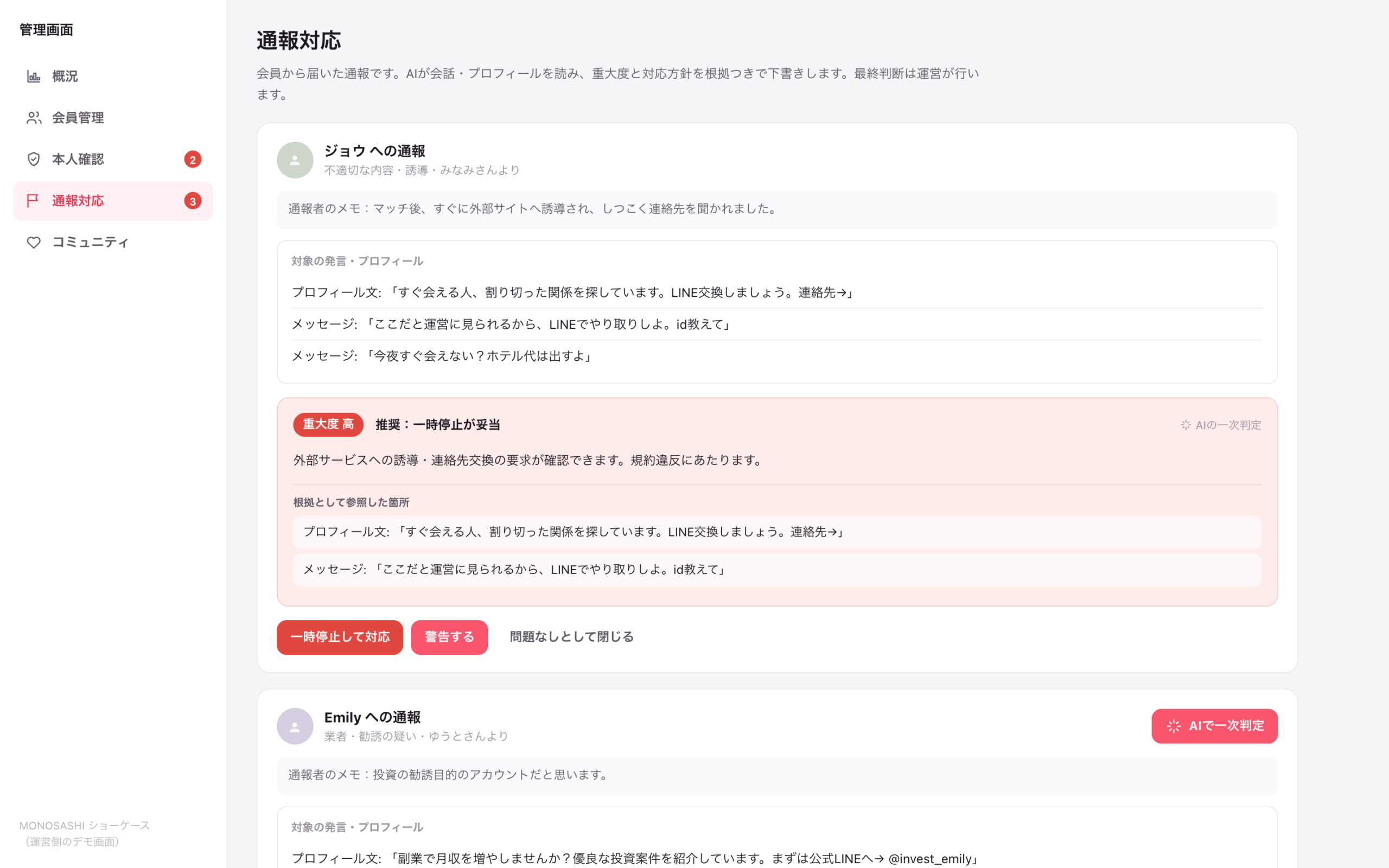
Task: Click the badge 2 on 本人確認
Action: click(193, 159)
